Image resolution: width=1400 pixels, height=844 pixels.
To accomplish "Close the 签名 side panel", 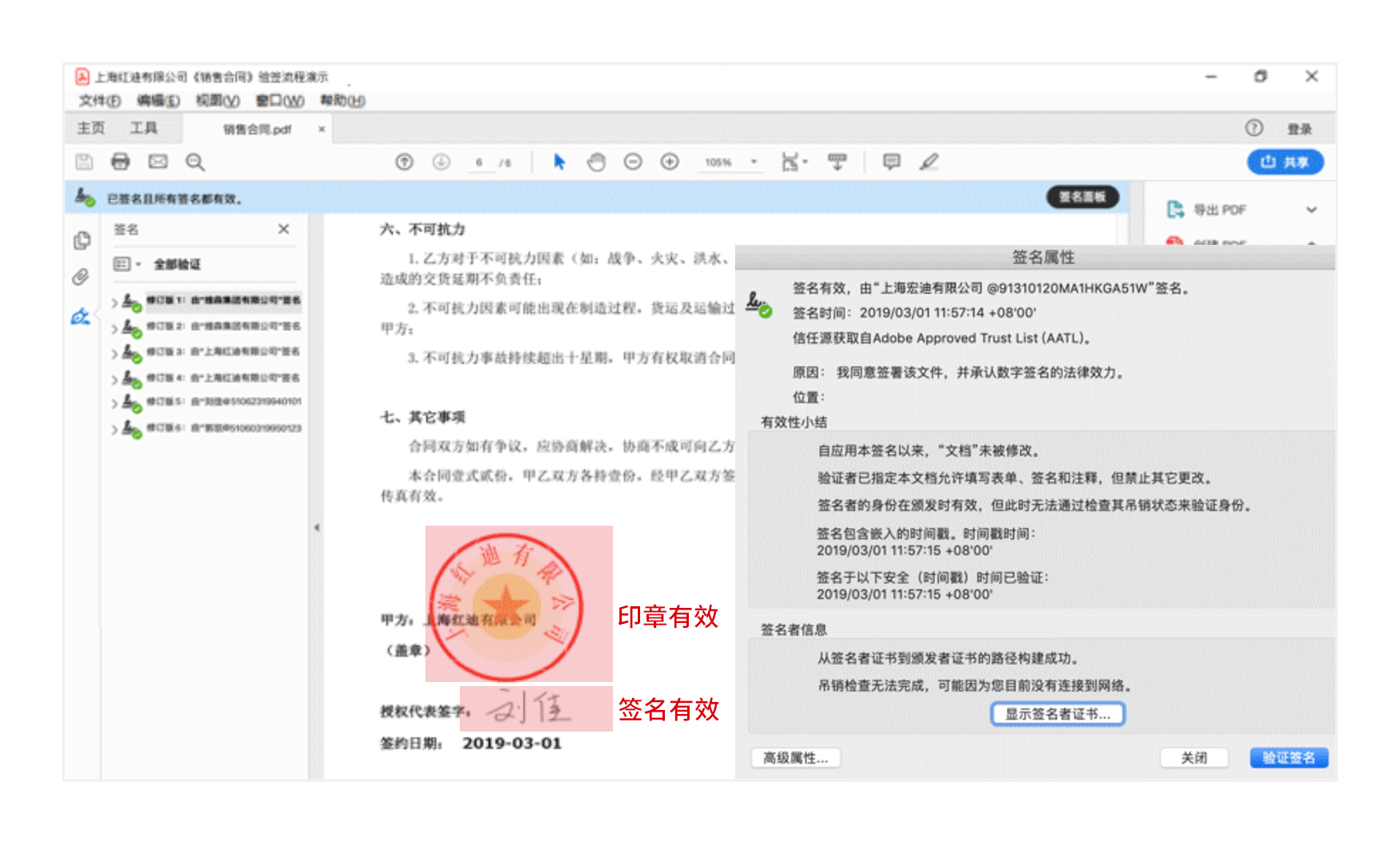I will [x=283, y=229].
